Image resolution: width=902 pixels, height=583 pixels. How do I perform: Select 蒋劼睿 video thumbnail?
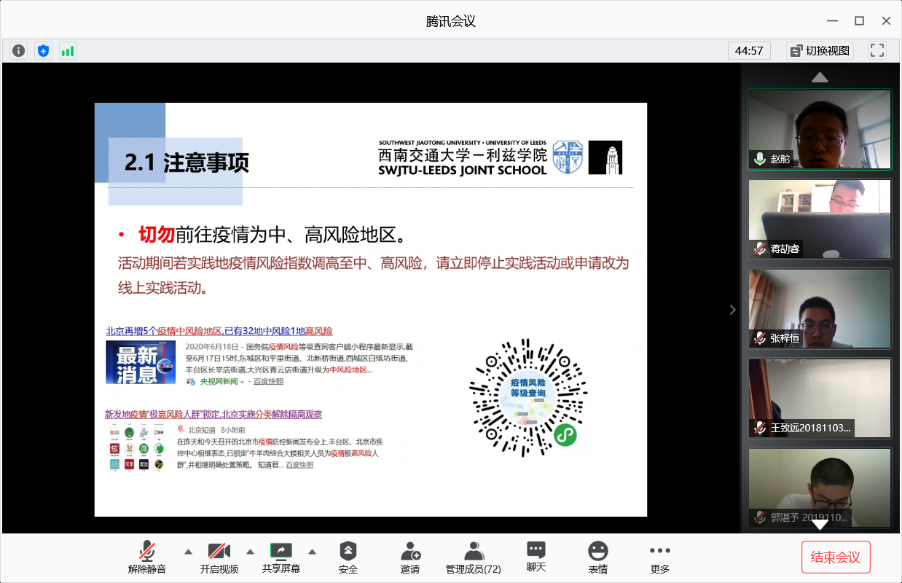pyautogui.click(x=820, y=219)
